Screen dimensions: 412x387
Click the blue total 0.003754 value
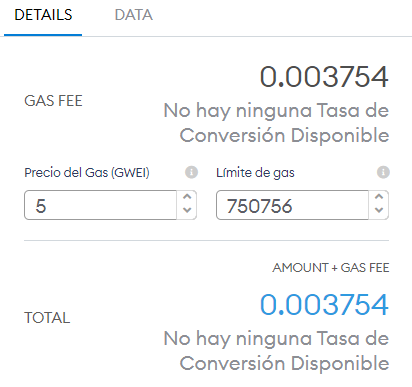324,305
